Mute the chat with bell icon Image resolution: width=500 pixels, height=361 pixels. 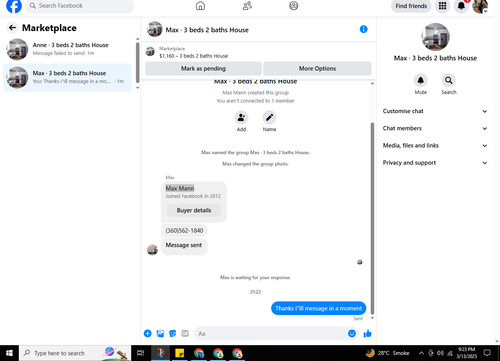tap(421, 80)
